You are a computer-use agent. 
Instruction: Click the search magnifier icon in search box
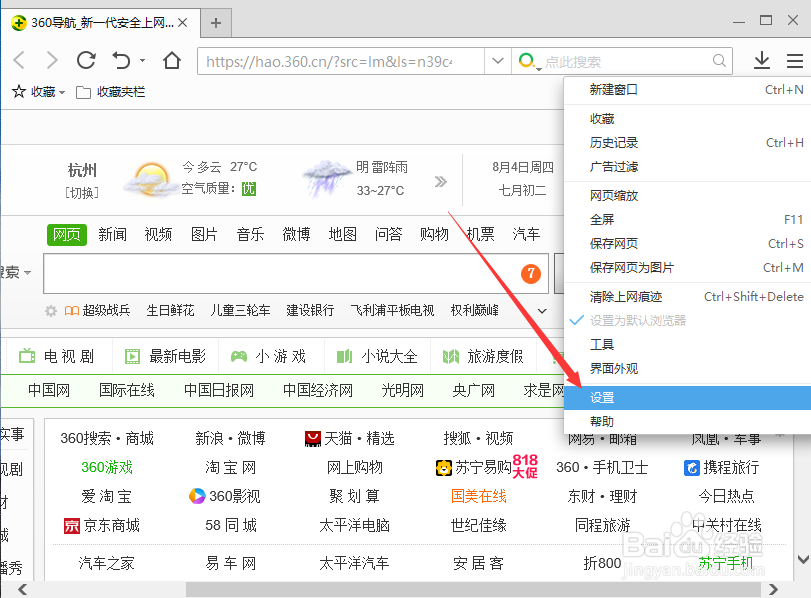point(719,61)
